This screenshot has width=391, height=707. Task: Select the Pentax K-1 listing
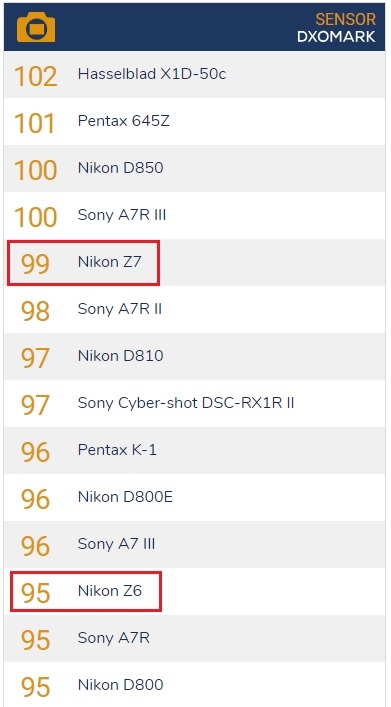point(195,451)
